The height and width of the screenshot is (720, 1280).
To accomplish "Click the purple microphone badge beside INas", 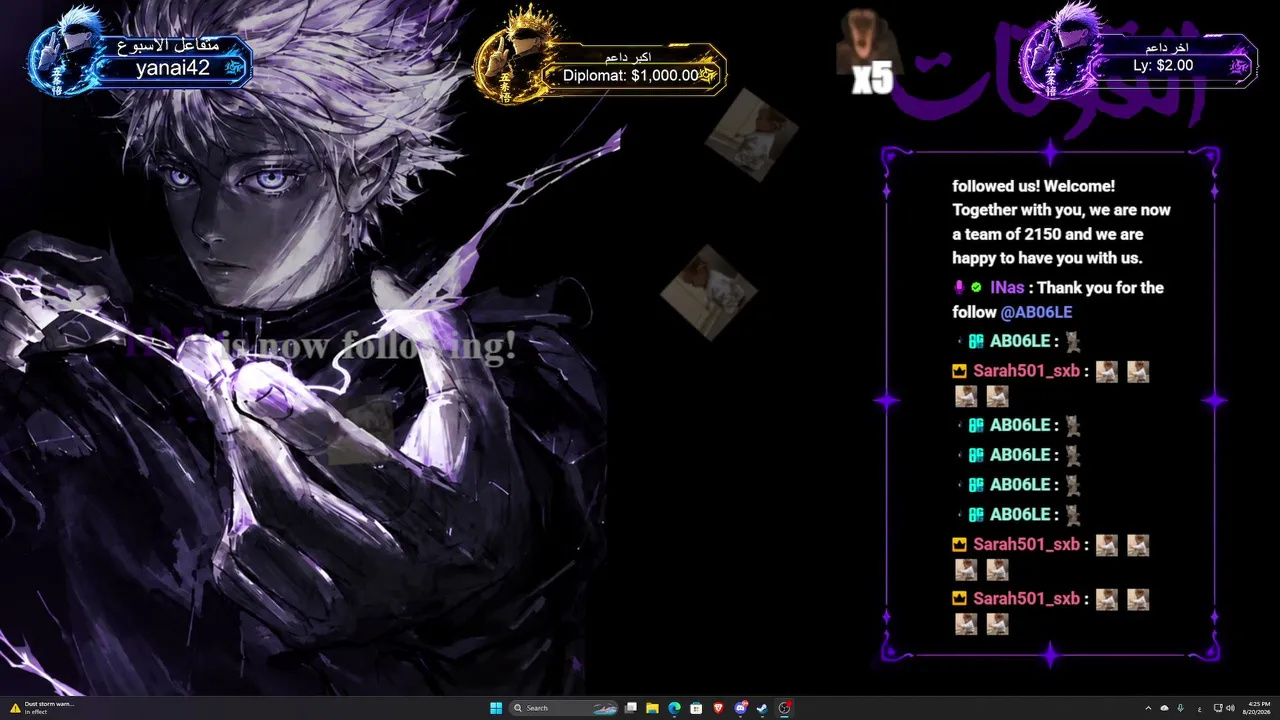I will (959, 288).
